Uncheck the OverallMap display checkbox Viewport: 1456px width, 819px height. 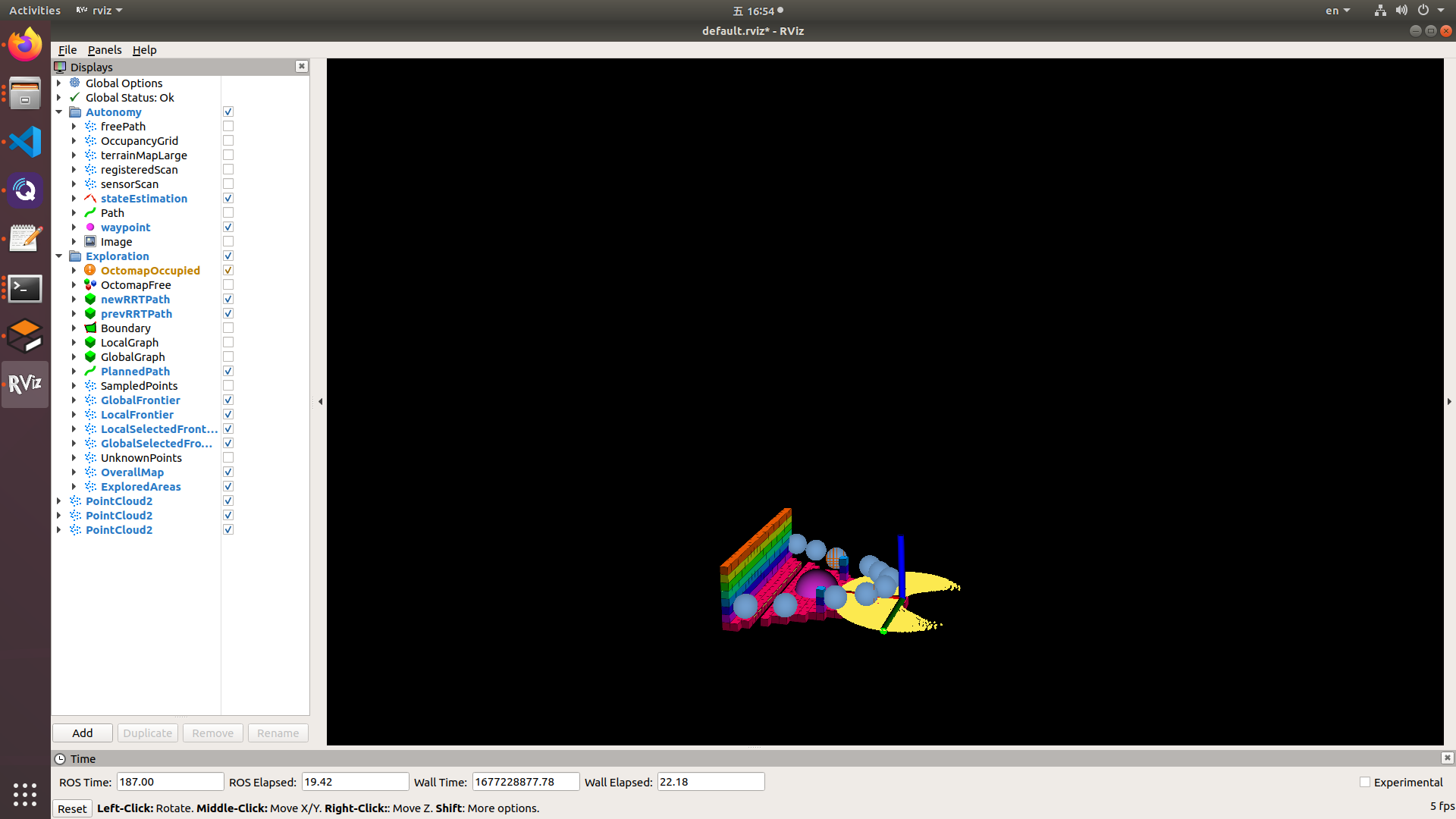[228, 472]
